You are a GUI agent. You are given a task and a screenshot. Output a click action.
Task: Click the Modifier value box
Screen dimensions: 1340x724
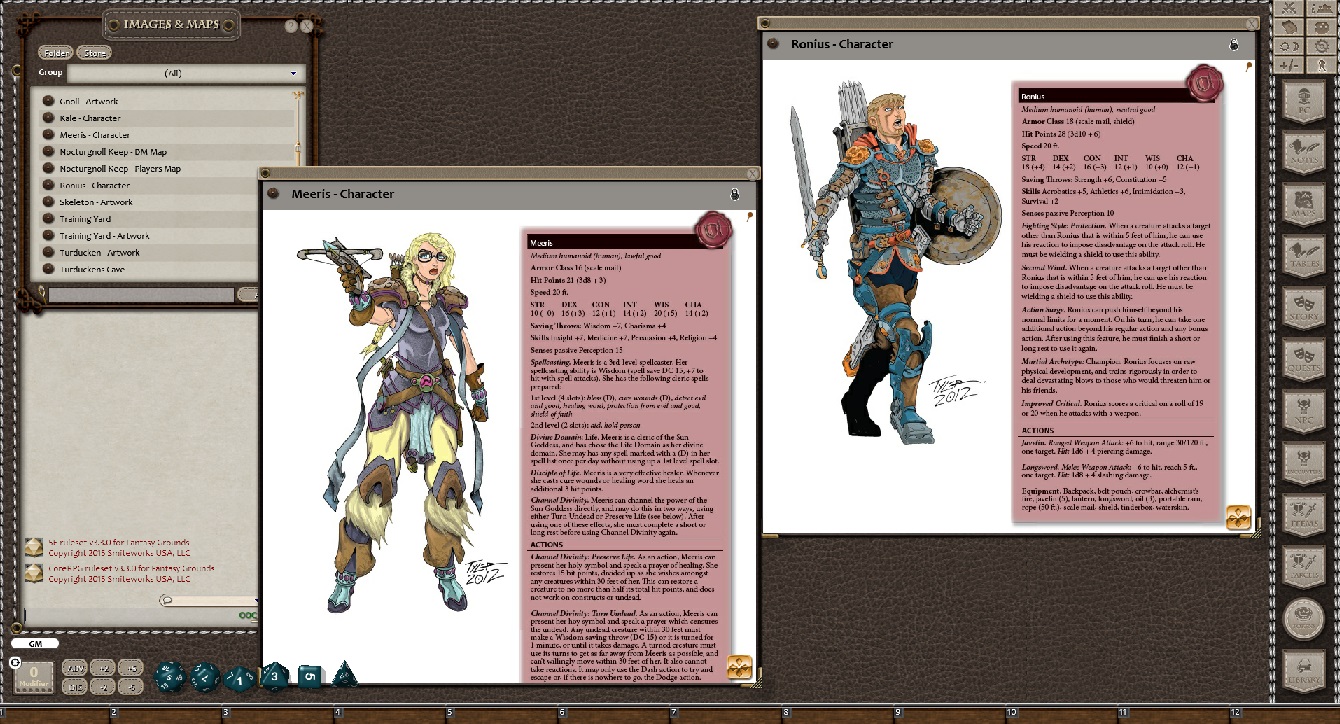pyautogui.click(x=35, y=677)
